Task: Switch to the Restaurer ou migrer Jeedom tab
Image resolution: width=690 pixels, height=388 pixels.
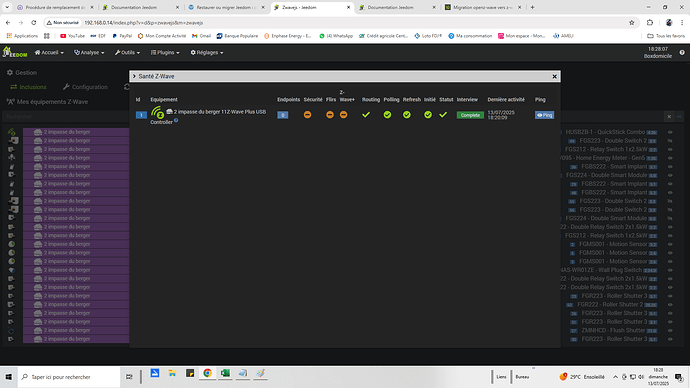Action: coord(225,7)
